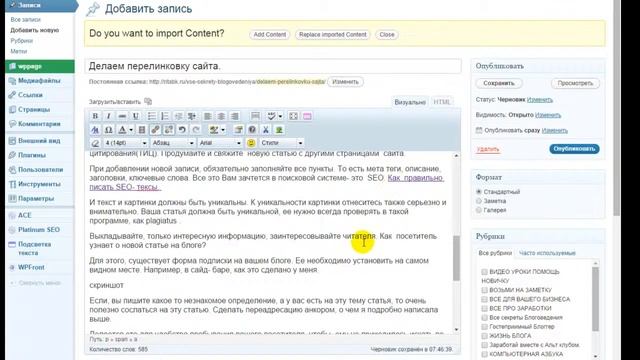Image resolution: width=640 pixels, height=360 pixels.
Task: Increase indent of the paragraph
Action: (191, 116)
